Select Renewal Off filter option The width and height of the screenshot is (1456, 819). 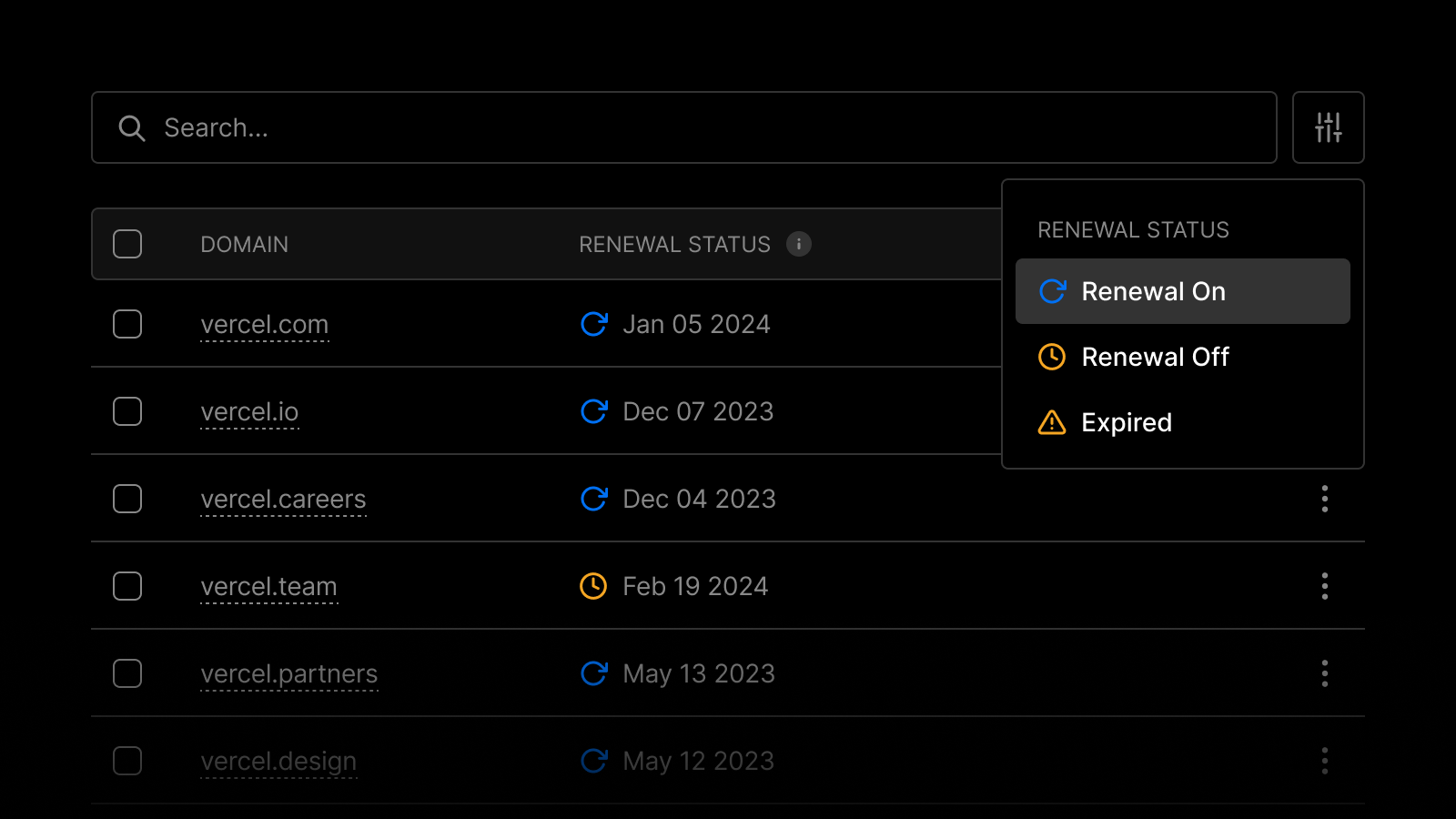pos(1156,357)
